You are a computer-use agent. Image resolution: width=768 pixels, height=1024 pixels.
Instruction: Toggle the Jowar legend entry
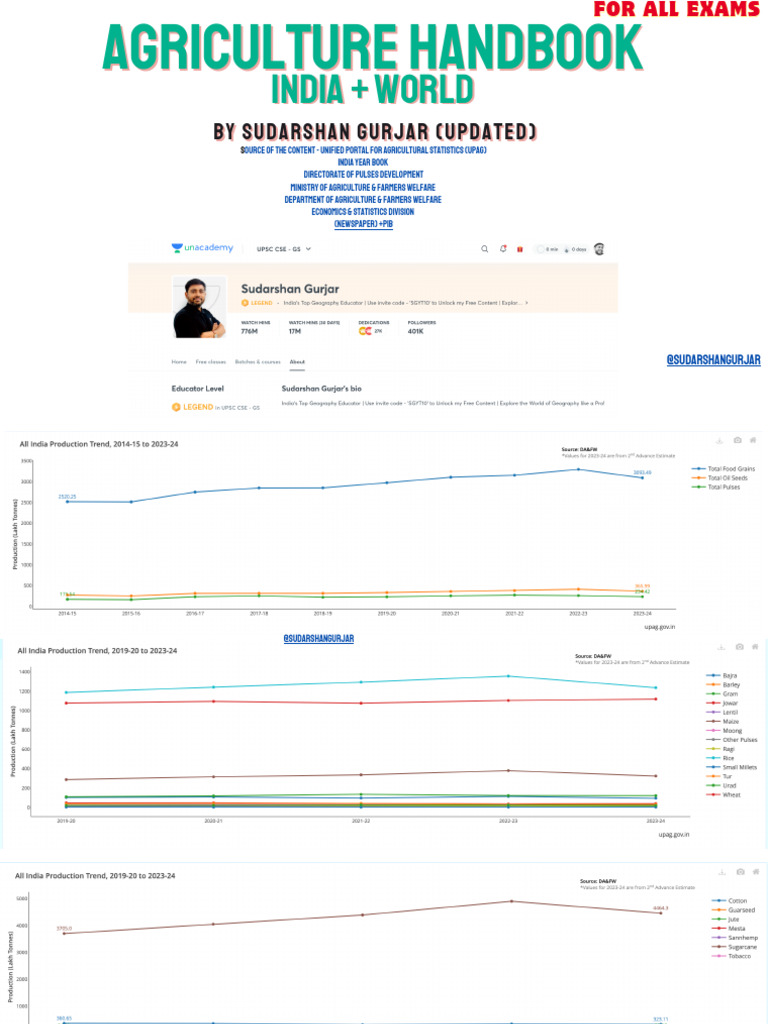722,703
